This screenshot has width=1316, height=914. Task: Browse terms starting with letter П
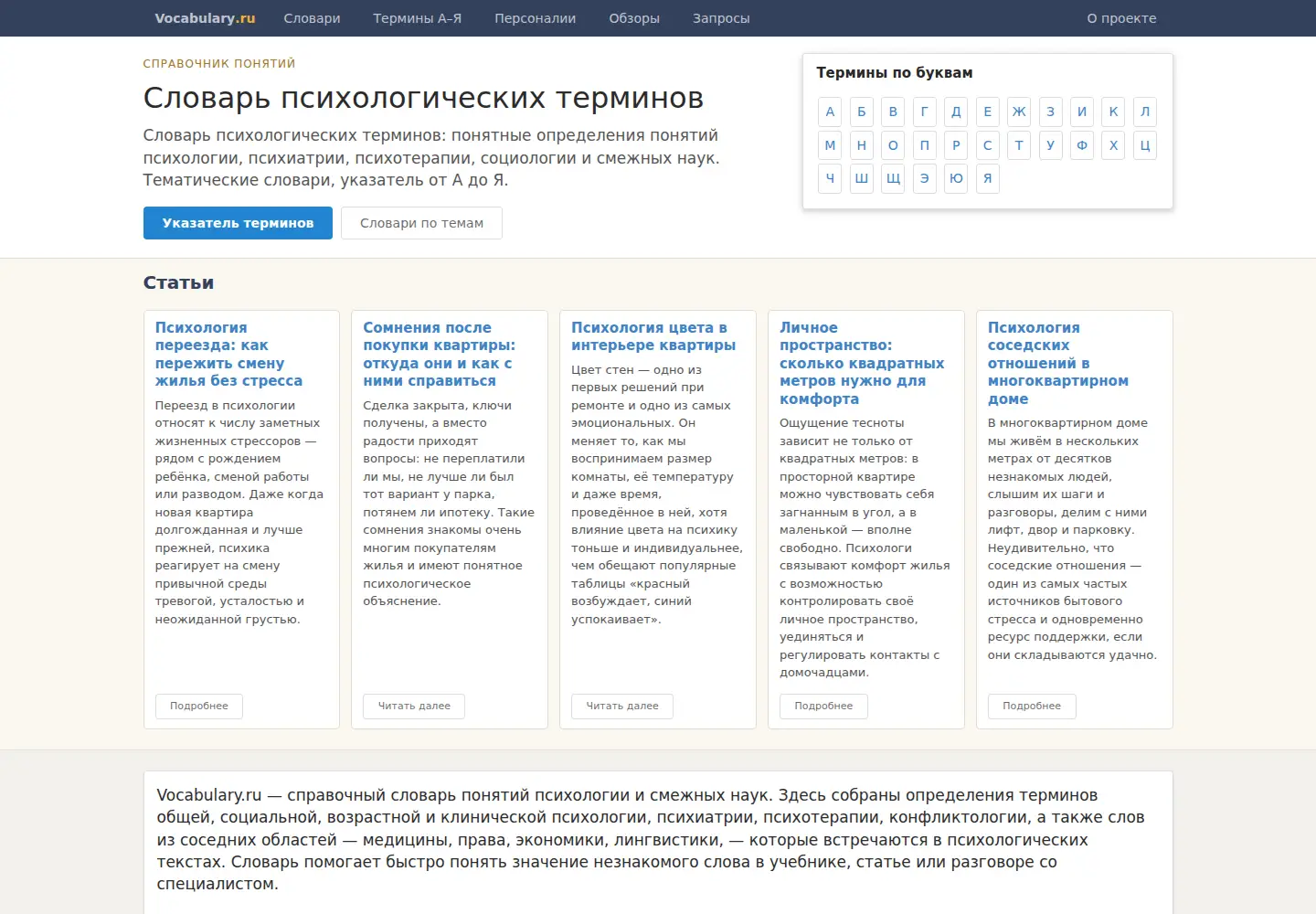tap(925, 145)
